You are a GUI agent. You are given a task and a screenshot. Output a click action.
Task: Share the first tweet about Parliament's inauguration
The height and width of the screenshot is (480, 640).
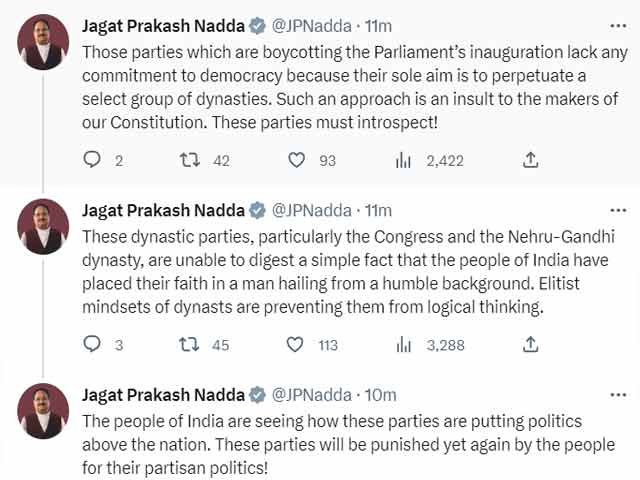(531, 160)
